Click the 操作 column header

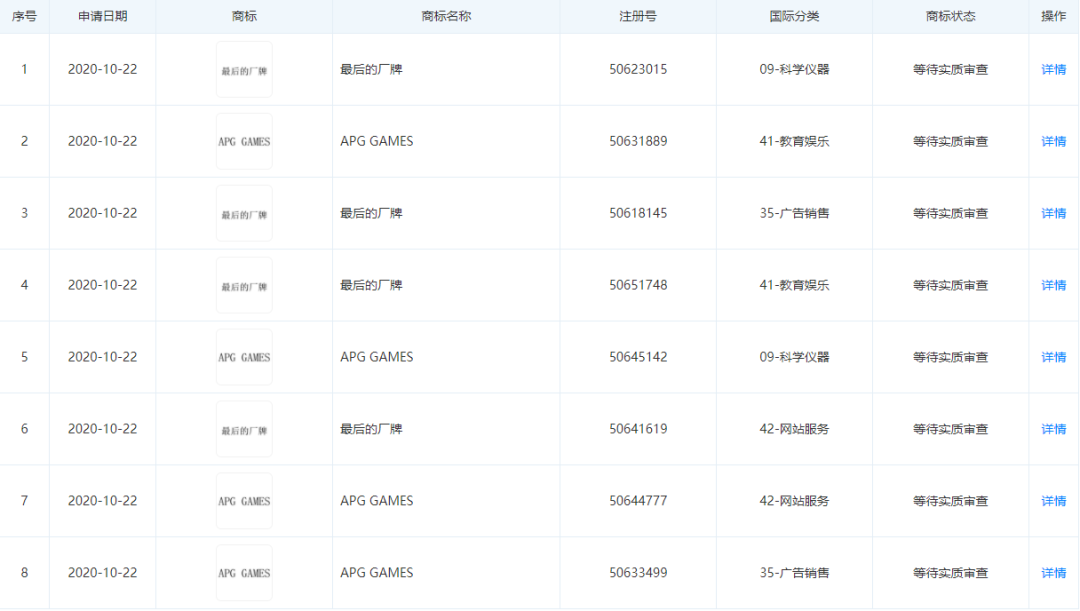pos(1053,17)
